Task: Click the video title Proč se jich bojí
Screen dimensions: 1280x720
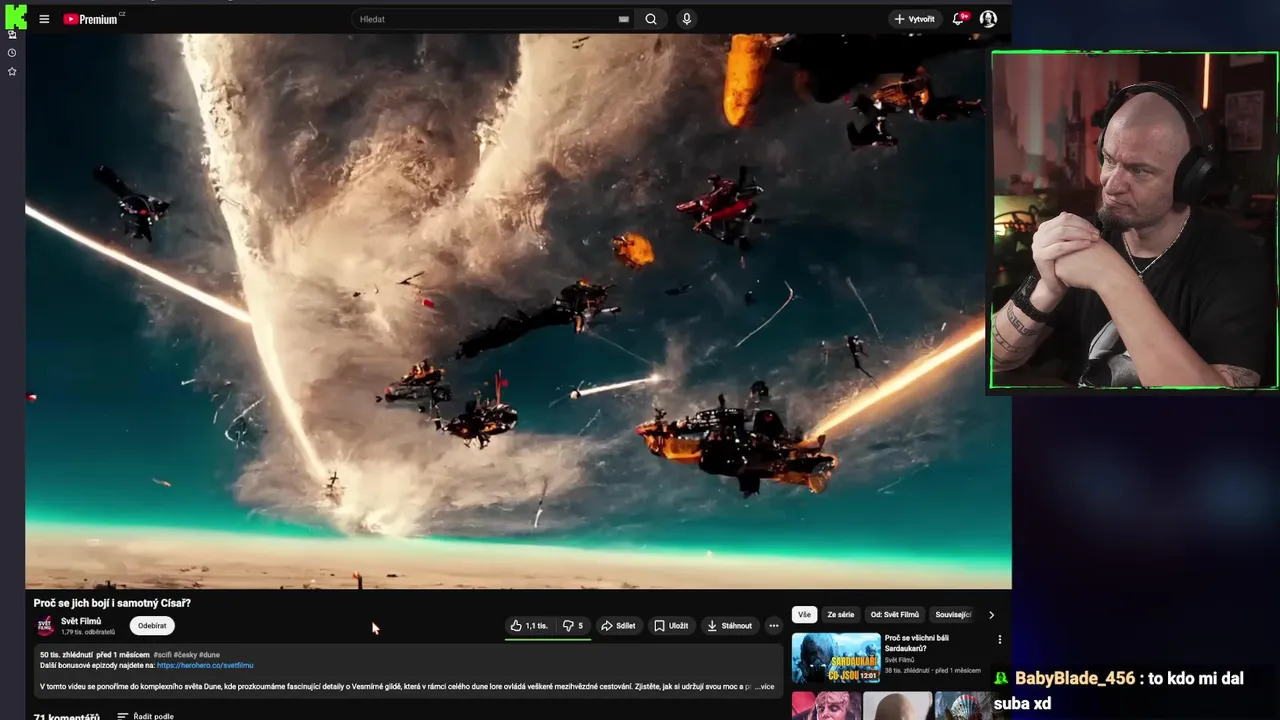Action: coord(112,603)
